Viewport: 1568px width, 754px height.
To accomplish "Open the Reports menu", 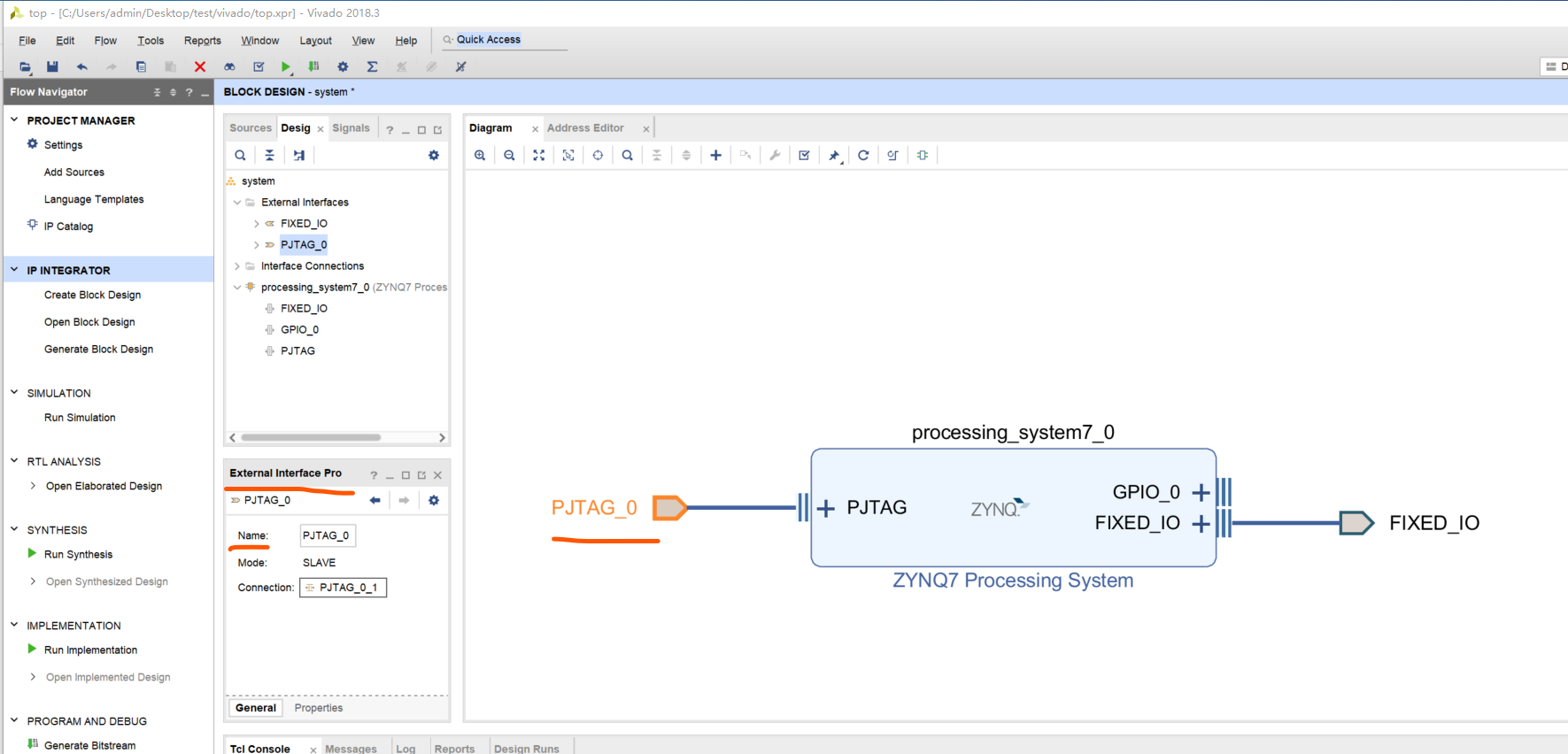I will pos(202,41).
